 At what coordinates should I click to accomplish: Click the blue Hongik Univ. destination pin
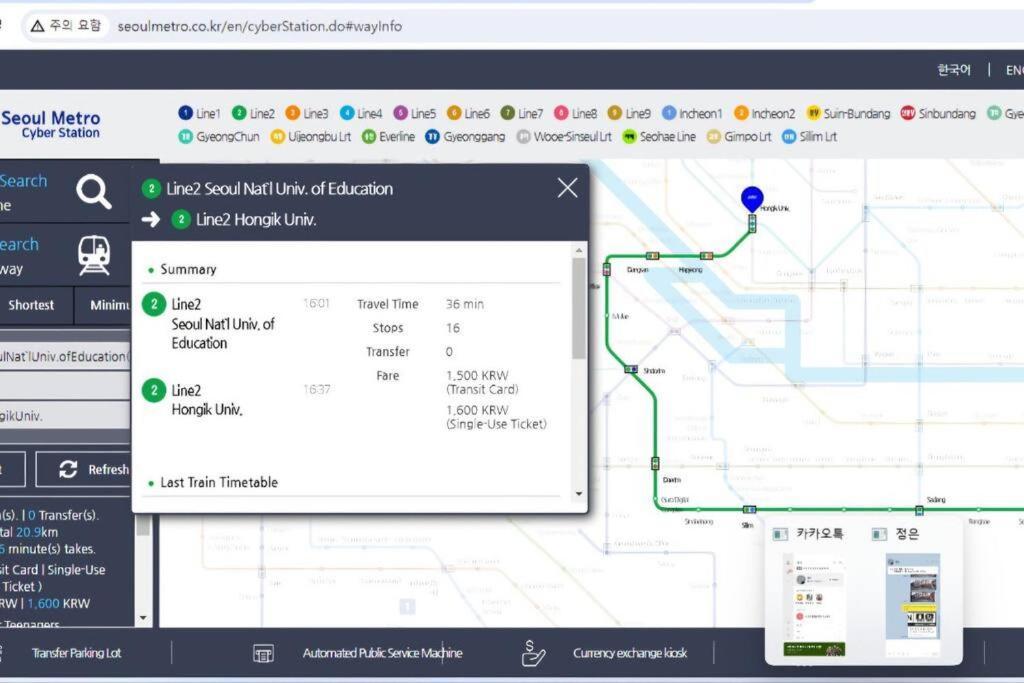tap(752, 199)
